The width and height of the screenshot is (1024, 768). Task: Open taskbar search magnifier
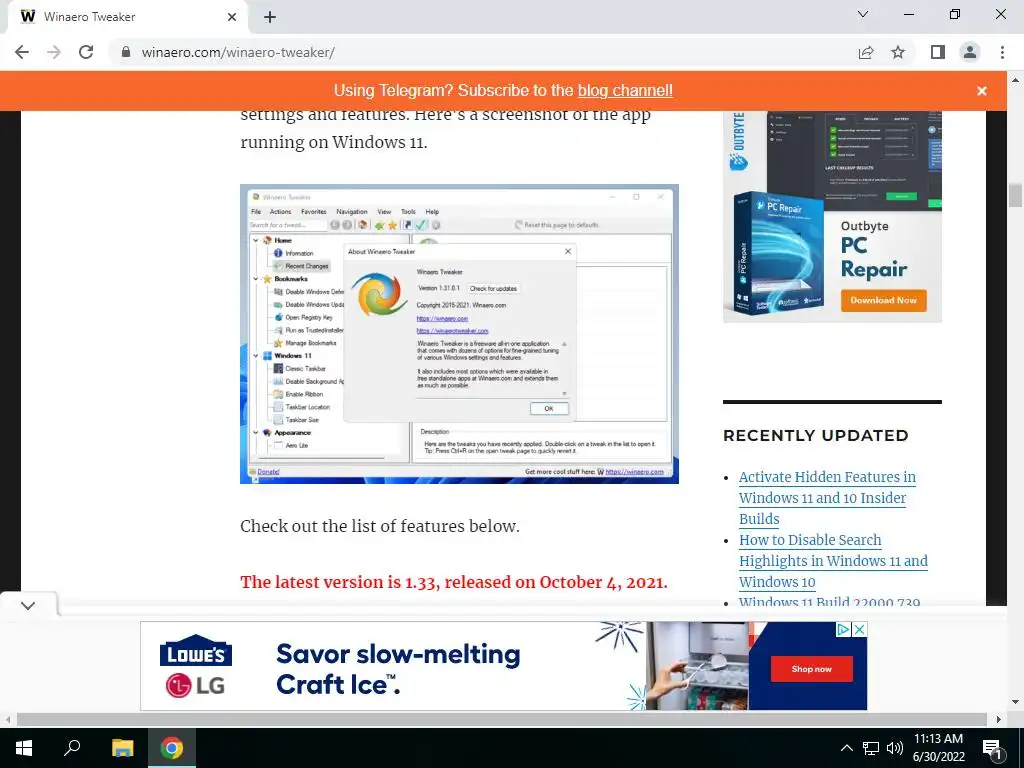pyautogui.click(x=72, y=748)
